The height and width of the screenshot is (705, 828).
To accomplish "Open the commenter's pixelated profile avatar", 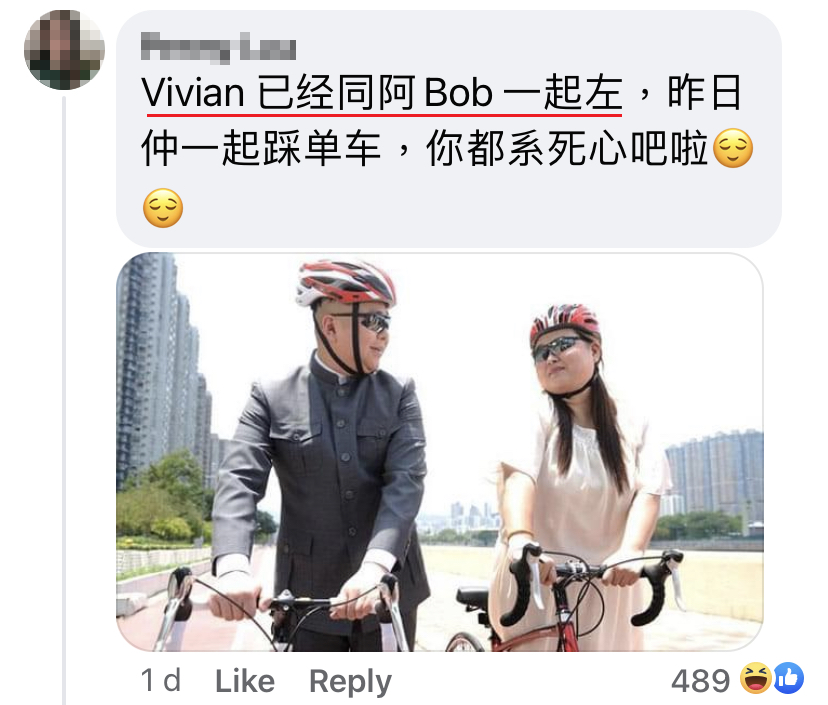I will (64, 50).
